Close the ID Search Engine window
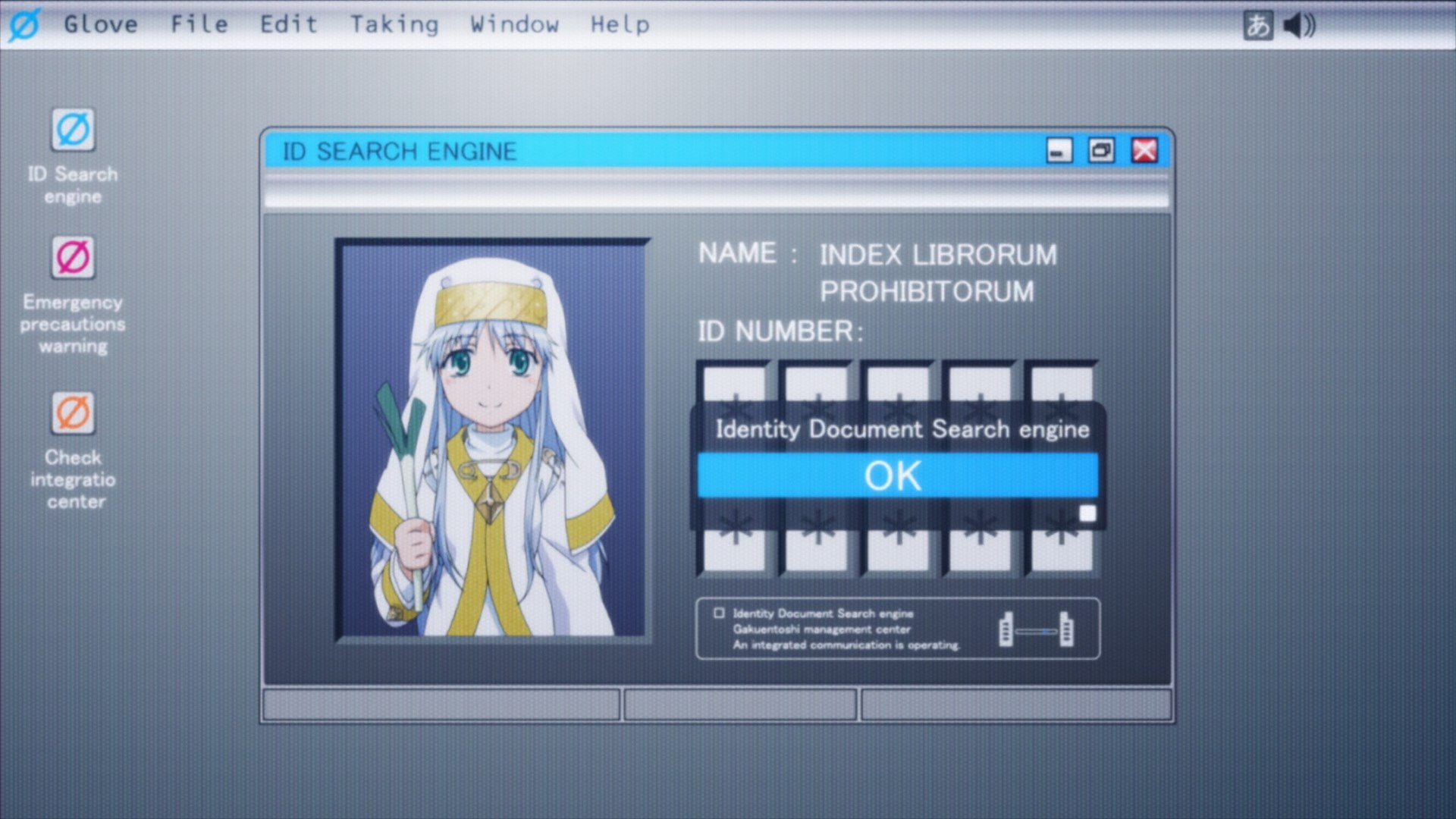Screen dimensions: 1456x819 click(1144, 151)
